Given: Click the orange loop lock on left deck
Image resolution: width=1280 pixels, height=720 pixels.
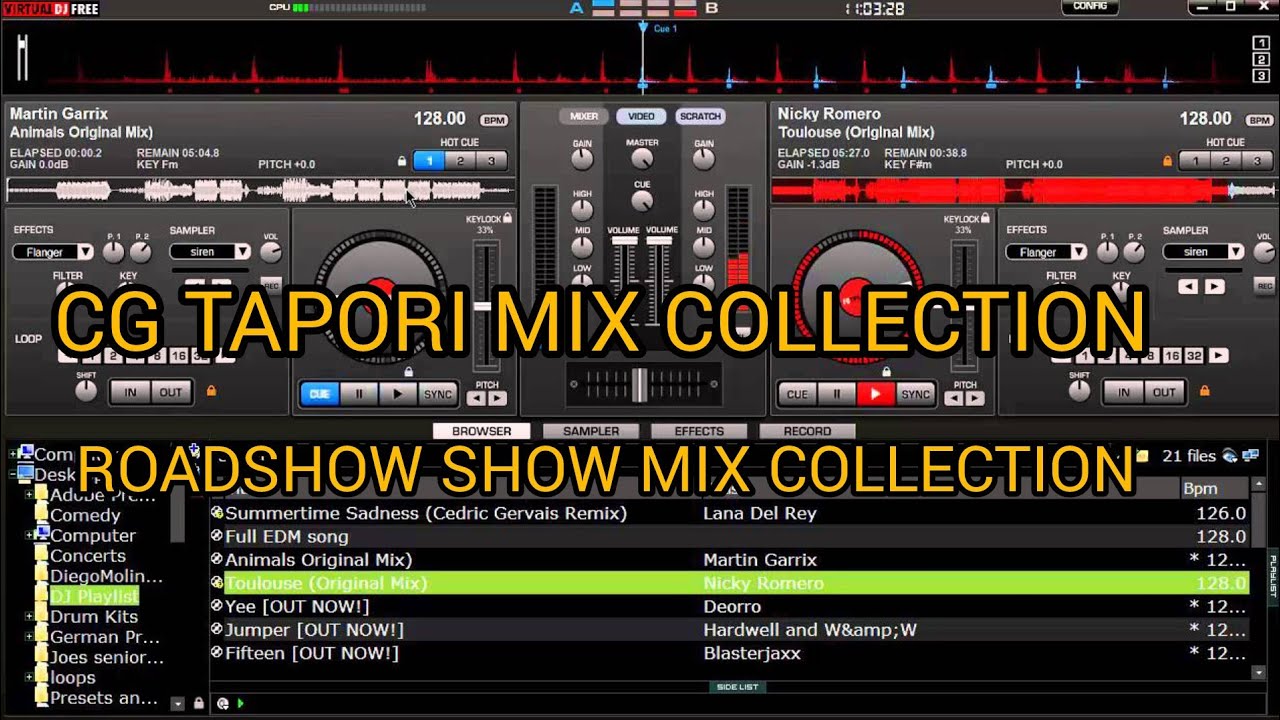Looking at the screenshot, I should (211, 391).
